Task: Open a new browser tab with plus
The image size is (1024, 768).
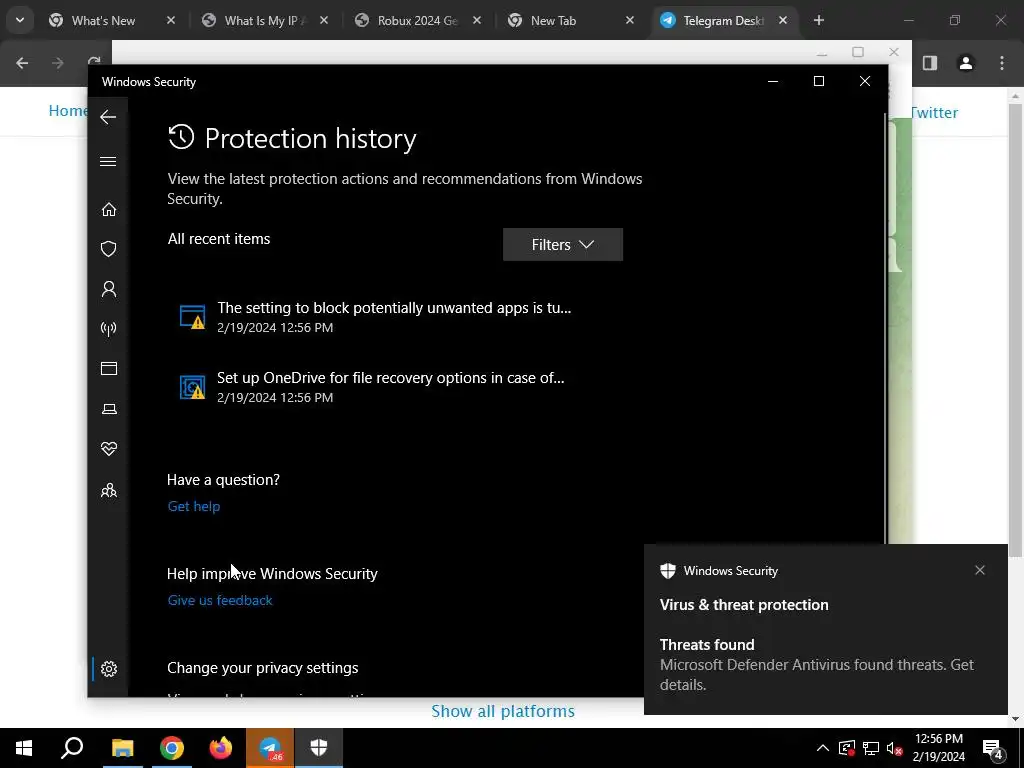Action: [x=818, y=21]
